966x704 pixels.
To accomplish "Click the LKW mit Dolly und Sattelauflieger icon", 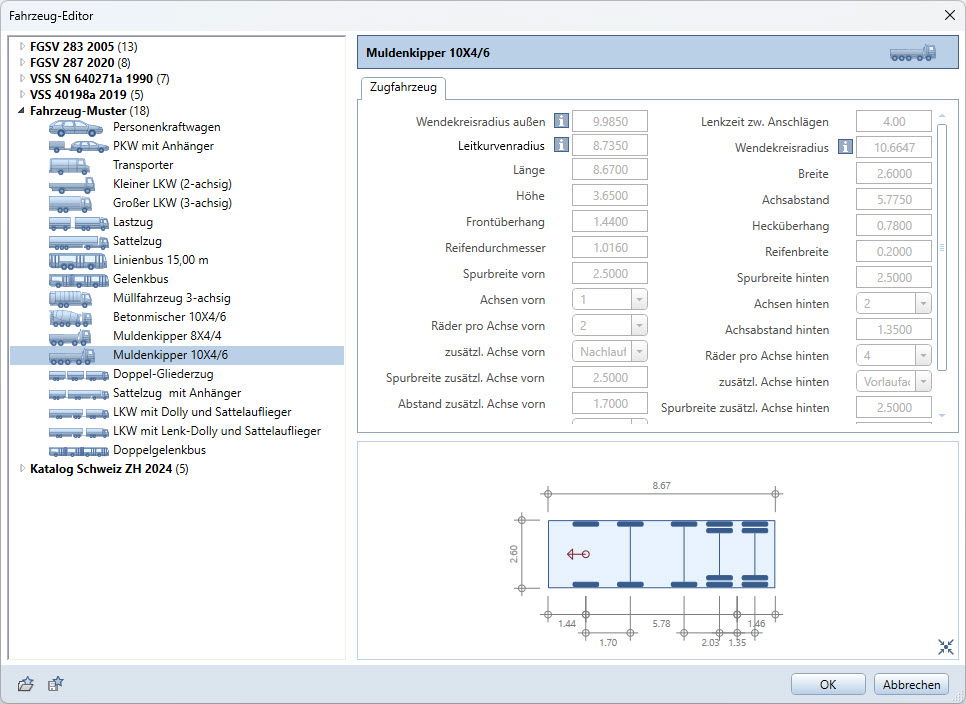I will point(78,413).
